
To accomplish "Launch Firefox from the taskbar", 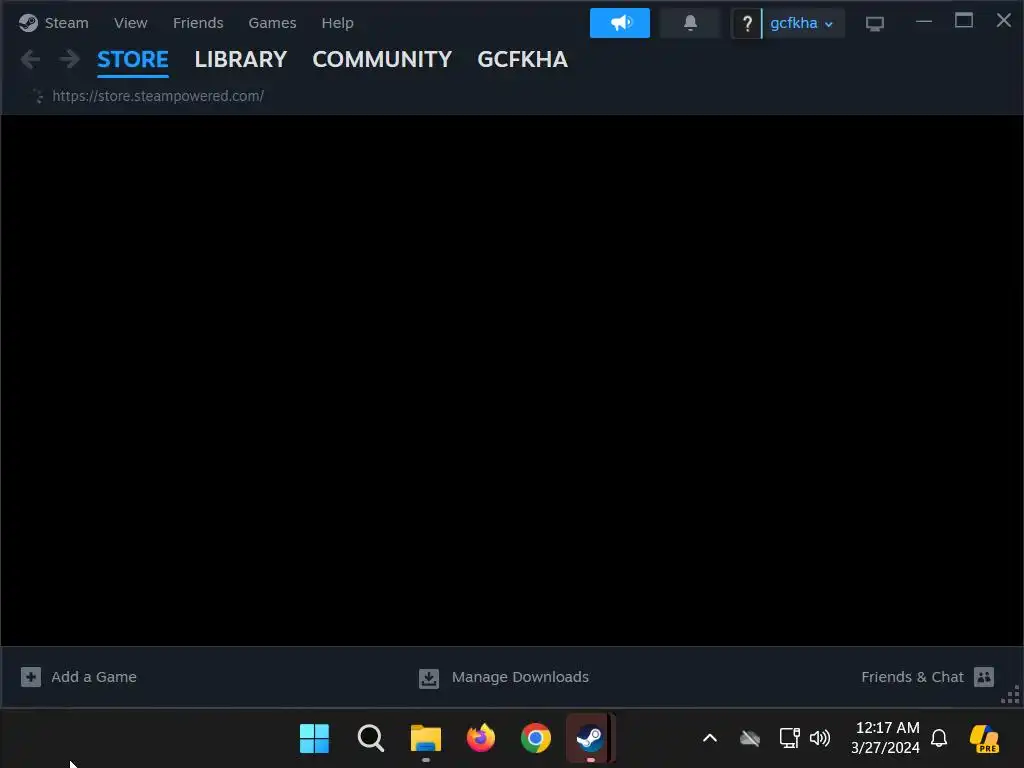I will [x=481, y=739].
